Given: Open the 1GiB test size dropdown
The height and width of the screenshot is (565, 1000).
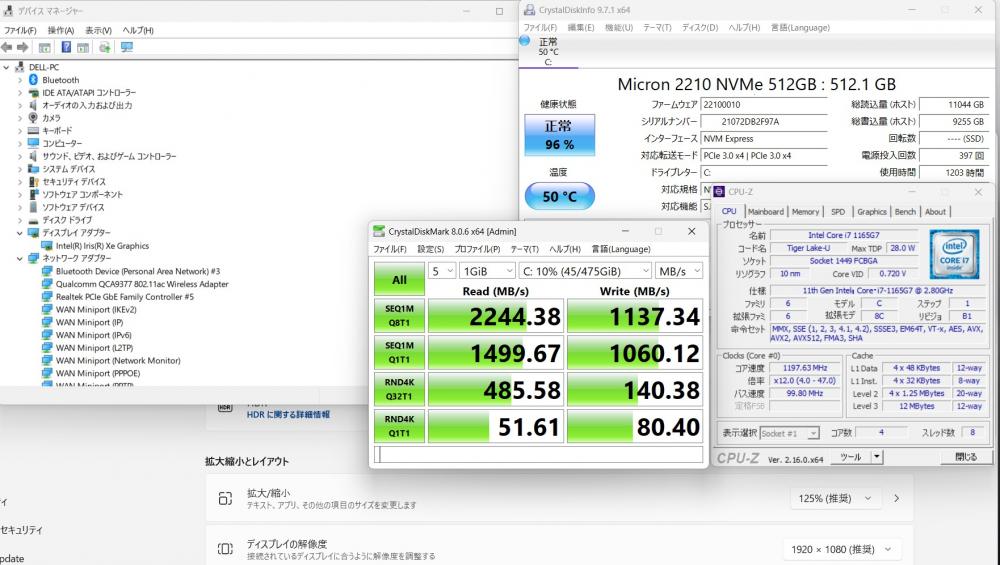Looking at the screenshot, I should (x=487, y=271).
